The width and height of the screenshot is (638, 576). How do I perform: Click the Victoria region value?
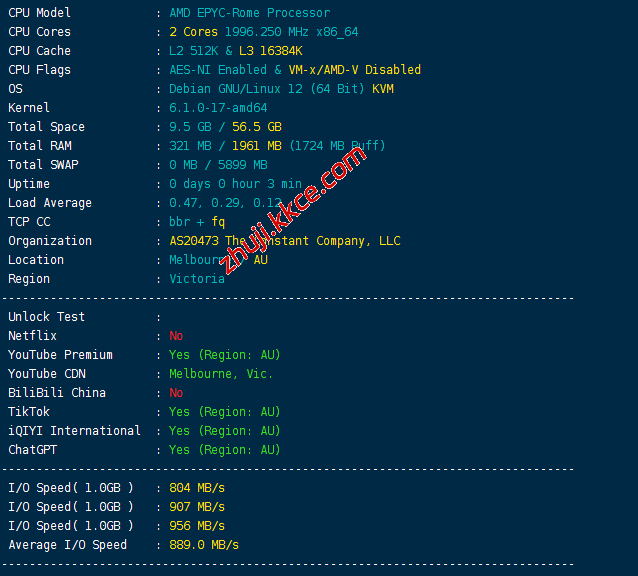point(197,279)
